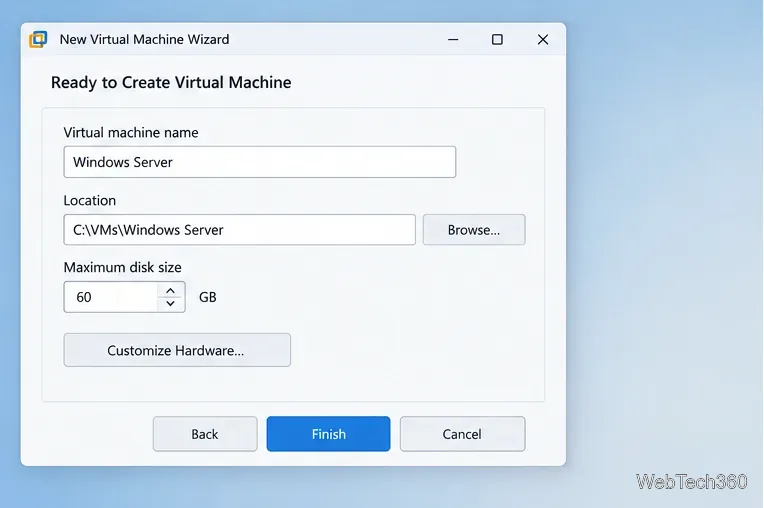
Task: Open Customize Hardware settings
Action: click(x=177, y=350)
